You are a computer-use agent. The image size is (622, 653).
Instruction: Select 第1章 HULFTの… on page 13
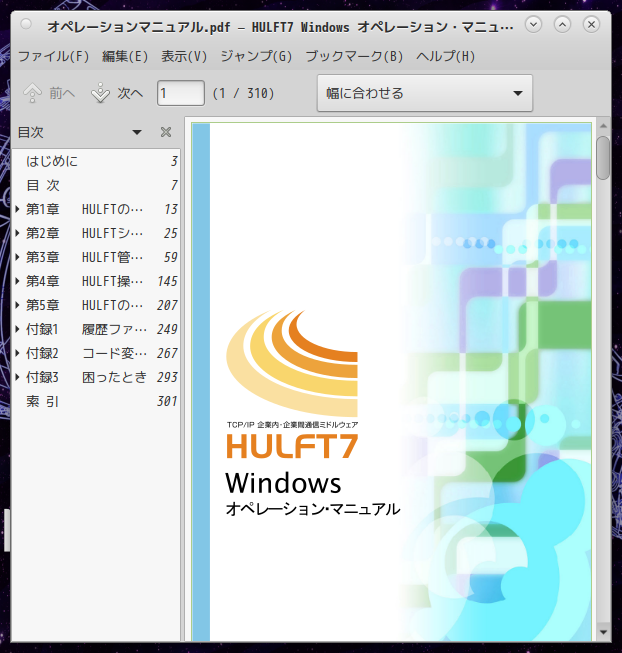[96, 209]
